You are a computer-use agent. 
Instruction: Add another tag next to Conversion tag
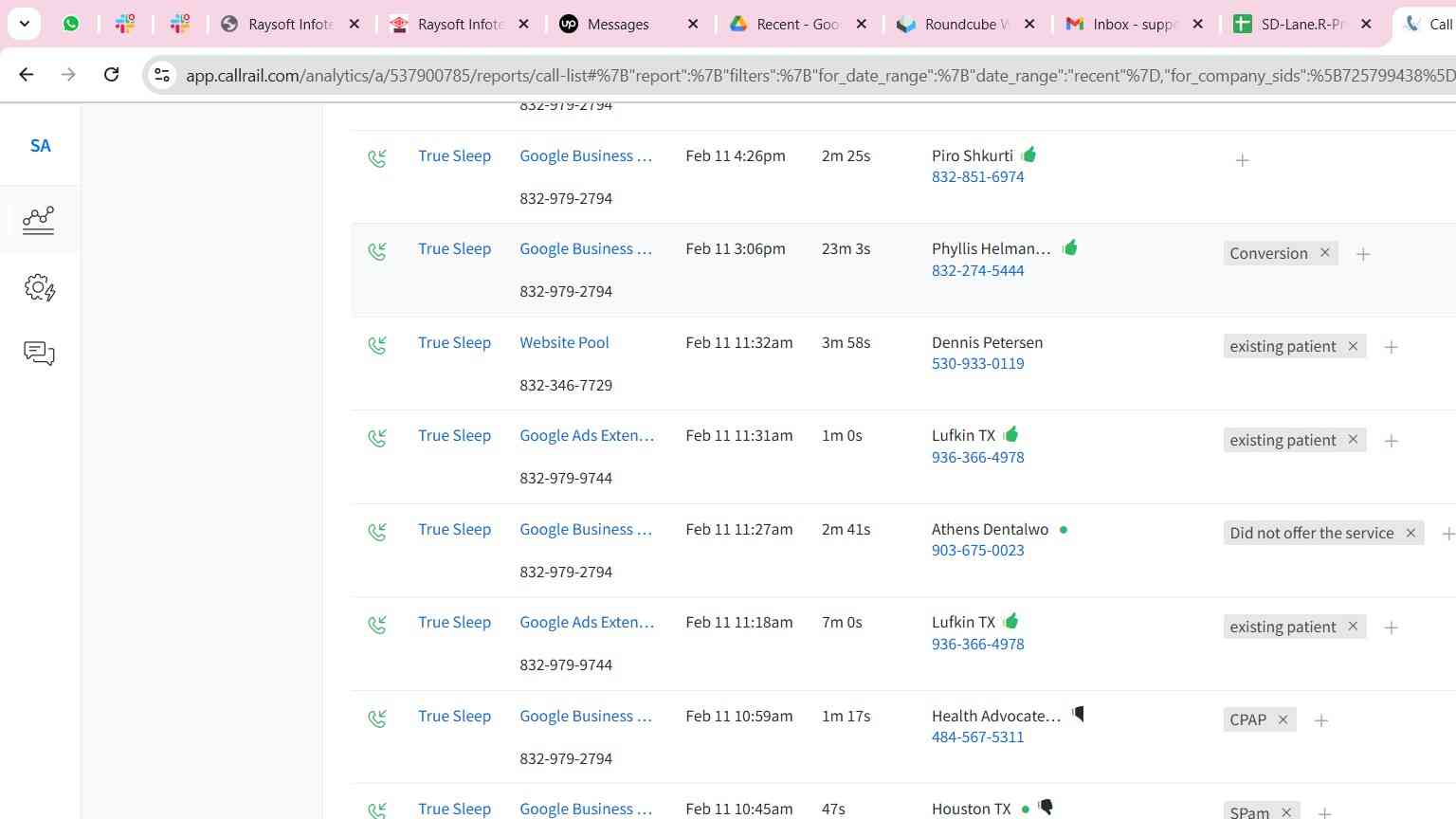tap(1363, 254)
